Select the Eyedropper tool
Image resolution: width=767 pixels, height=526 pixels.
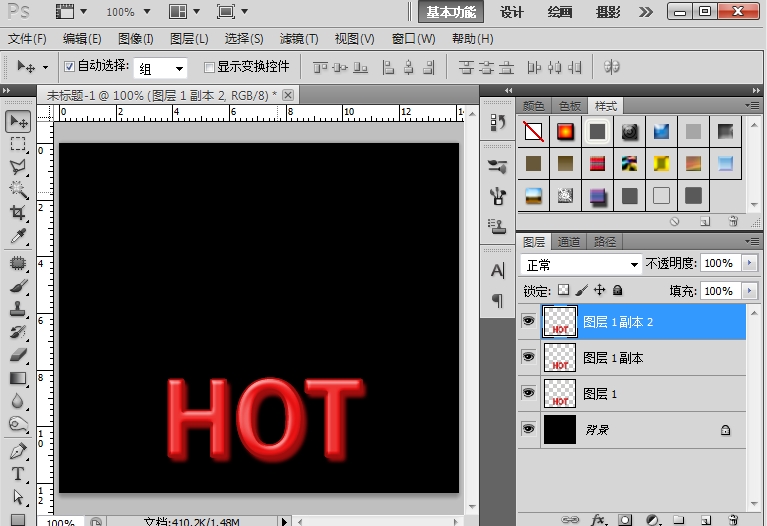pos(18,236)
